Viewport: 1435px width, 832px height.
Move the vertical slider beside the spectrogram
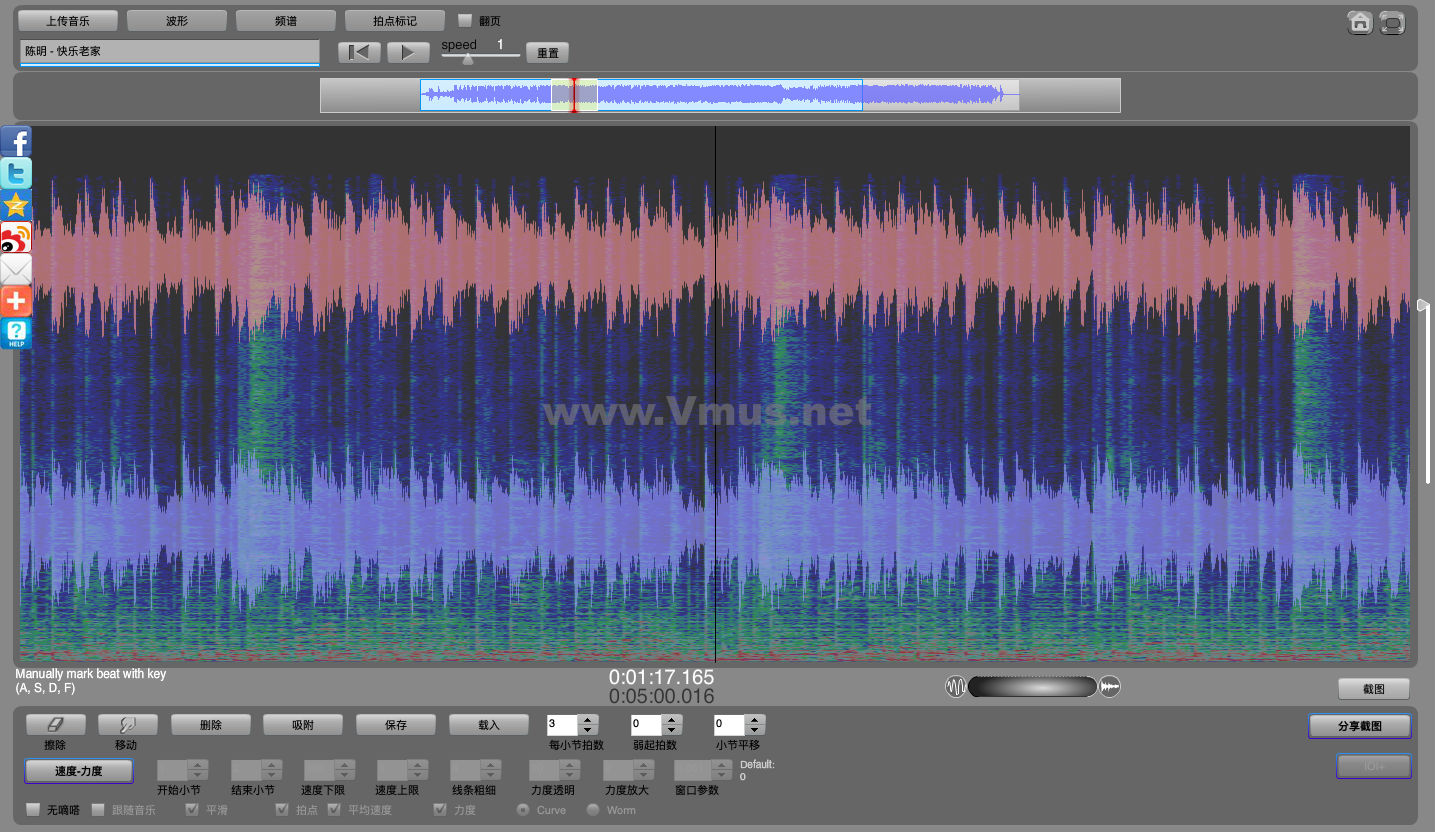pyautogui.click(x=1425, y=305)
